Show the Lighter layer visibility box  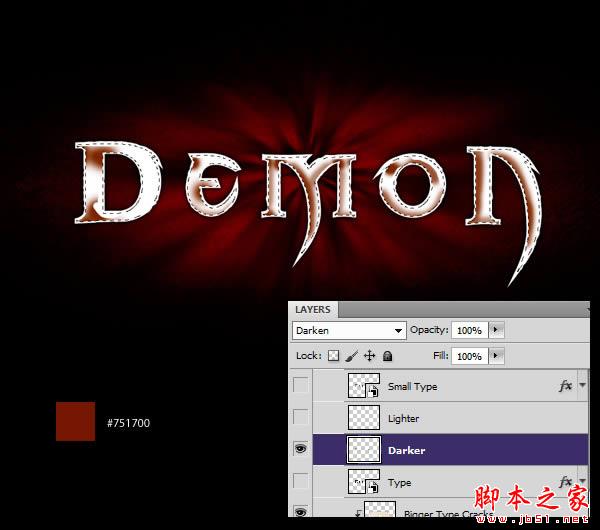click(300, 416)
